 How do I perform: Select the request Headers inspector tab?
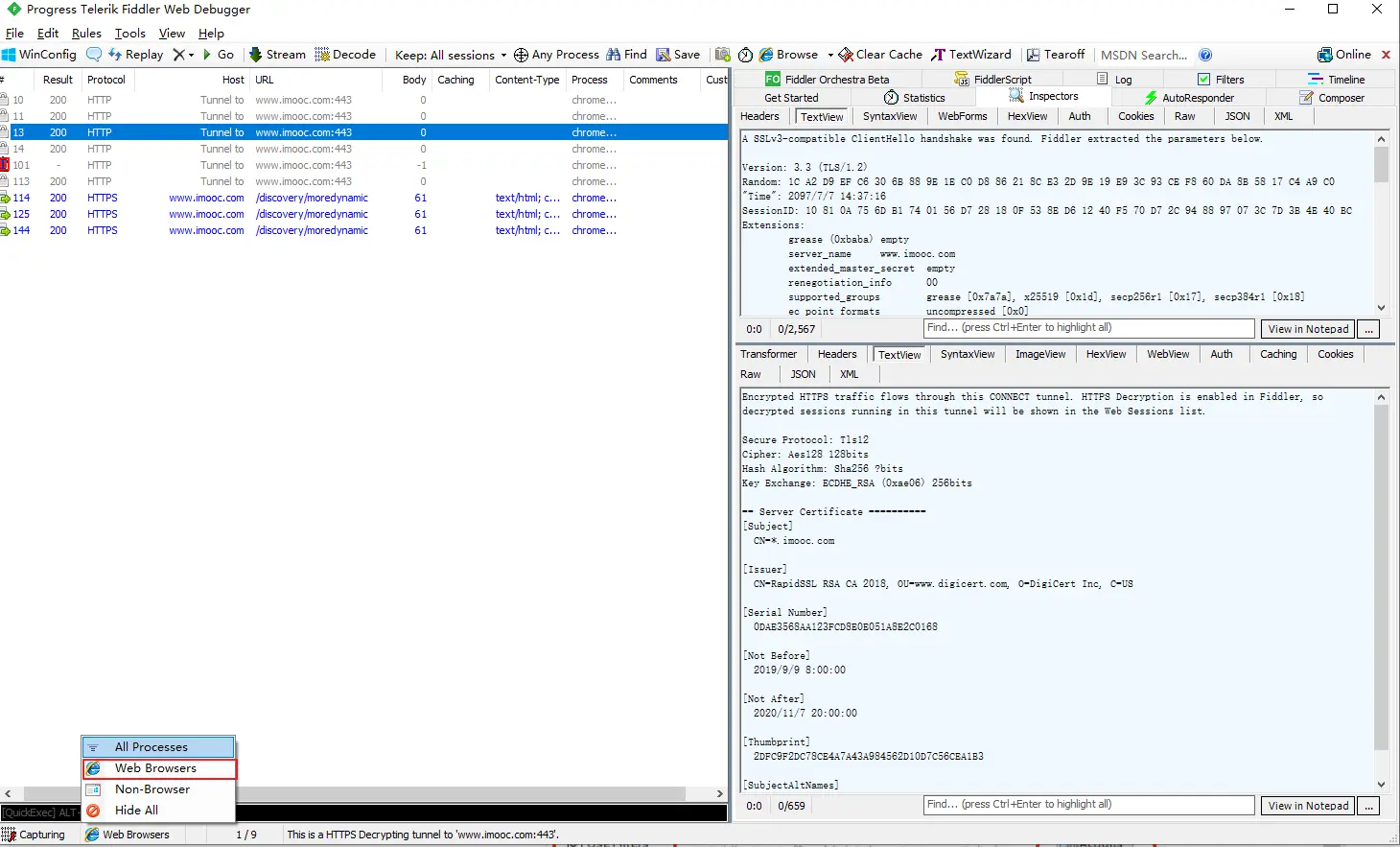(759, 116)
